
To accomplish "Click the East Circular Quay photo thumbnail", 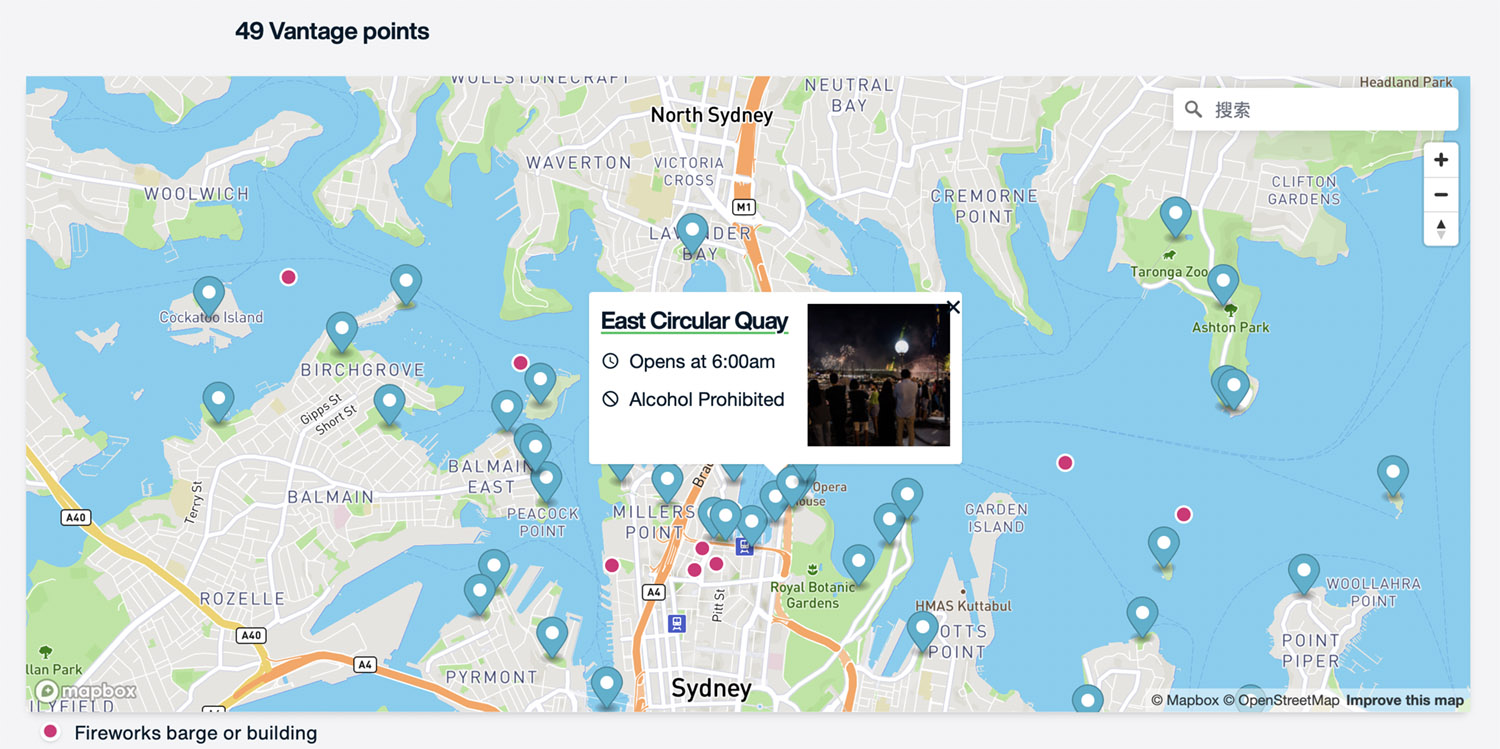I will point(878,375).
